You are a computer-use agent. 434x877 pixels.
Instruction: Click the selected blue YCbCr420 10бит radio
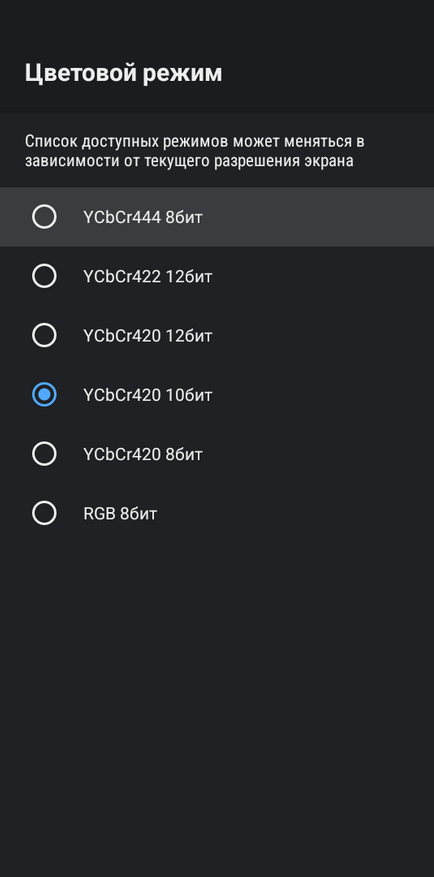point(44,395)
